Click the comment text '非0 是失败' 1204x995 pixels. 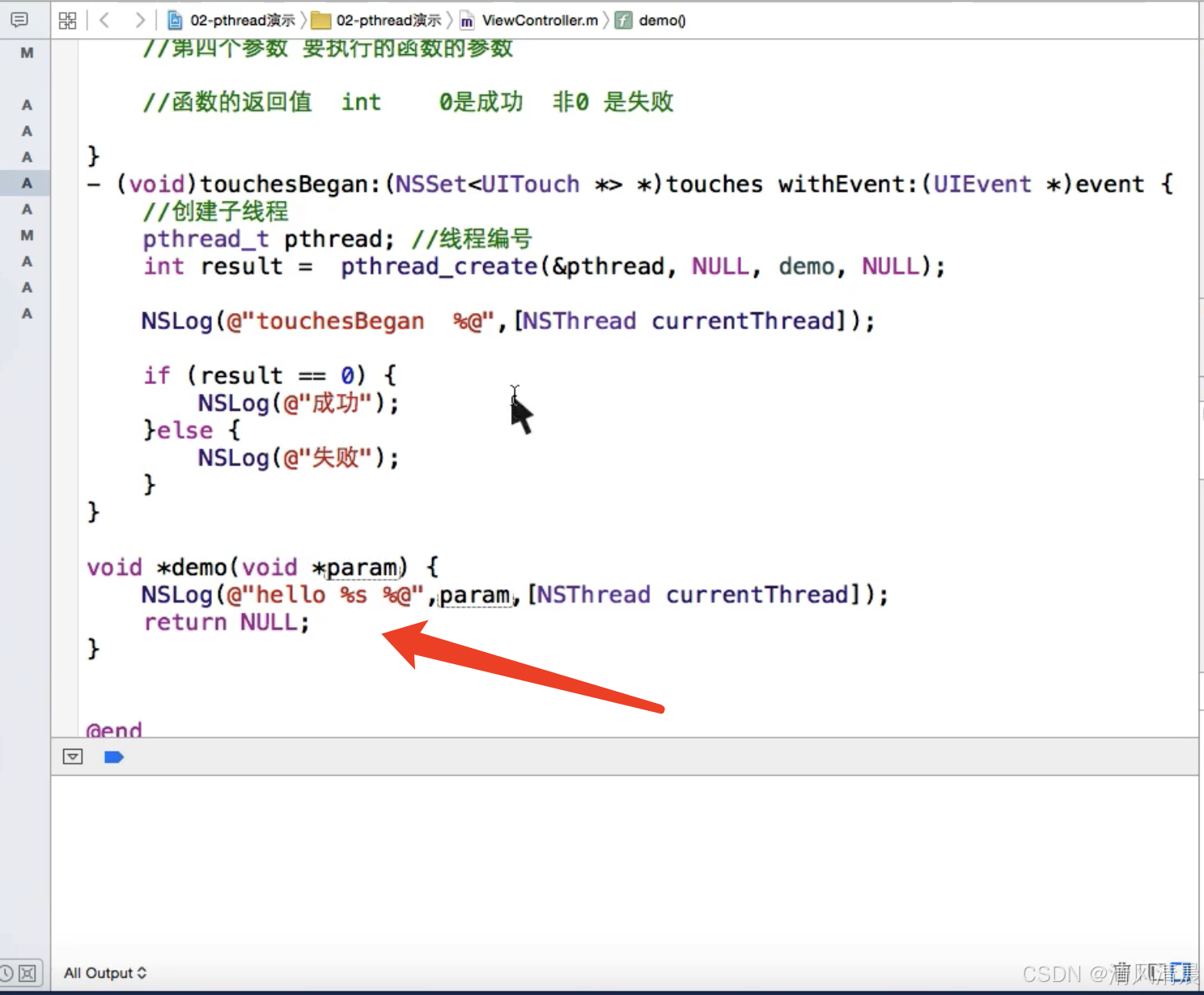coord(613,102)
